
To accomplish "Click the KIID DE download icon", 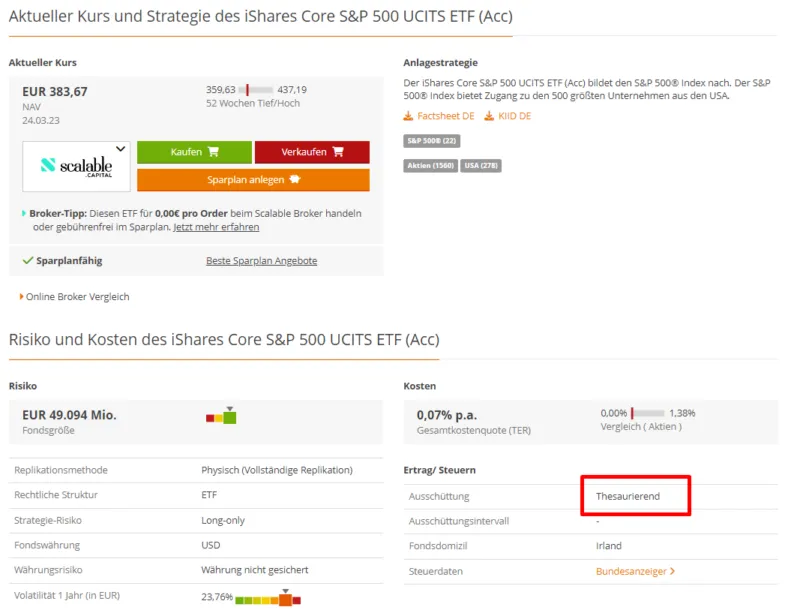I will tap(489, 116).
